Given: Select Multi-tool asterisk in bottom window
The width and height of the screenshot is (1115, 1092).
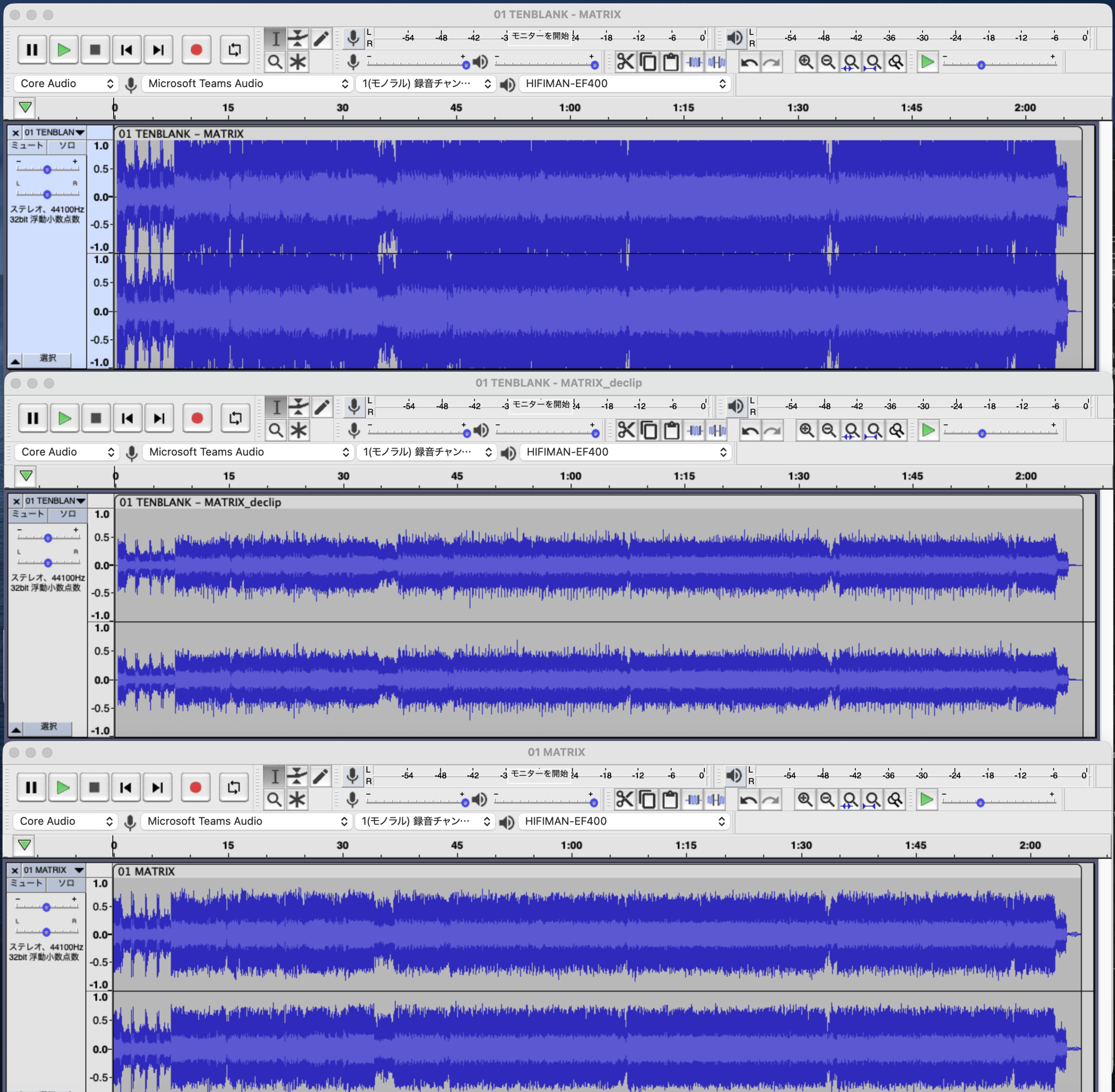Looking at the screenshot, I should click(x=297, y=799).
